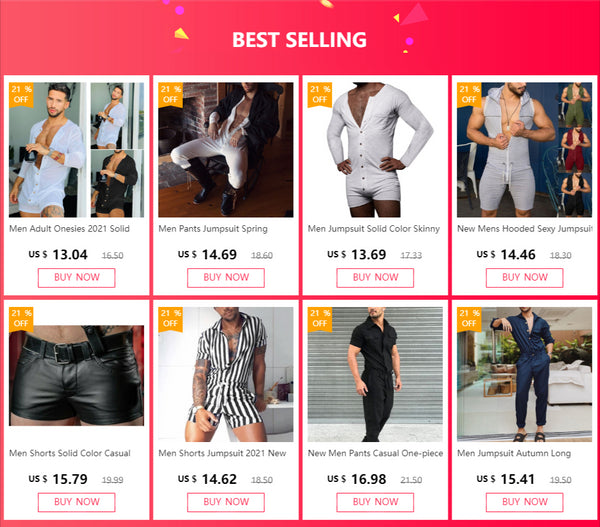Image resolution: width=600 pixels, height=527 pixels.
Task: Click BUY NOW under Men Adult Onesies
Action: point(76,277)
